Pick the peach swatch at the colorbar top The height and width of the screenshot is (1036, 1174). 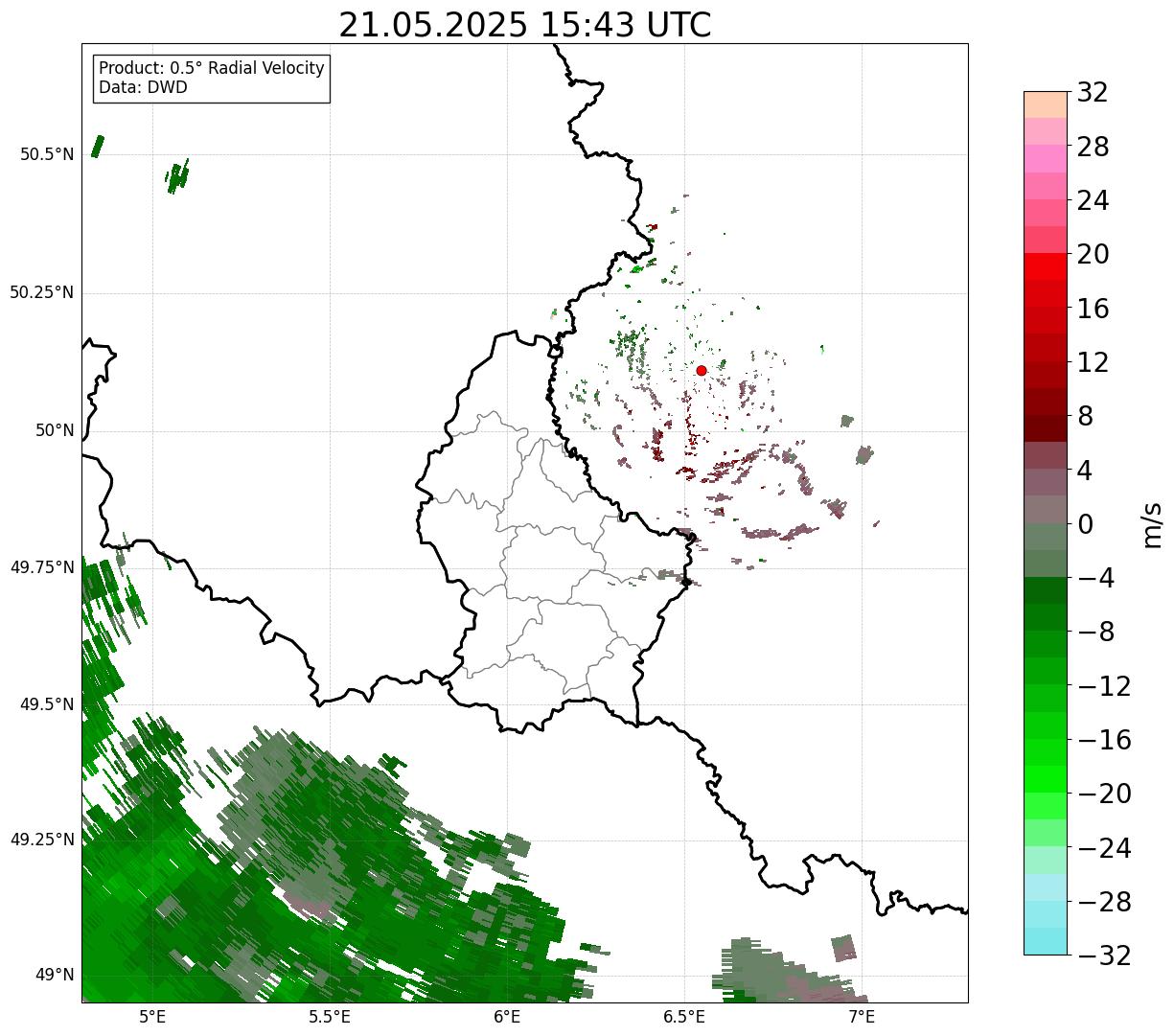(x=1046, y=104)
